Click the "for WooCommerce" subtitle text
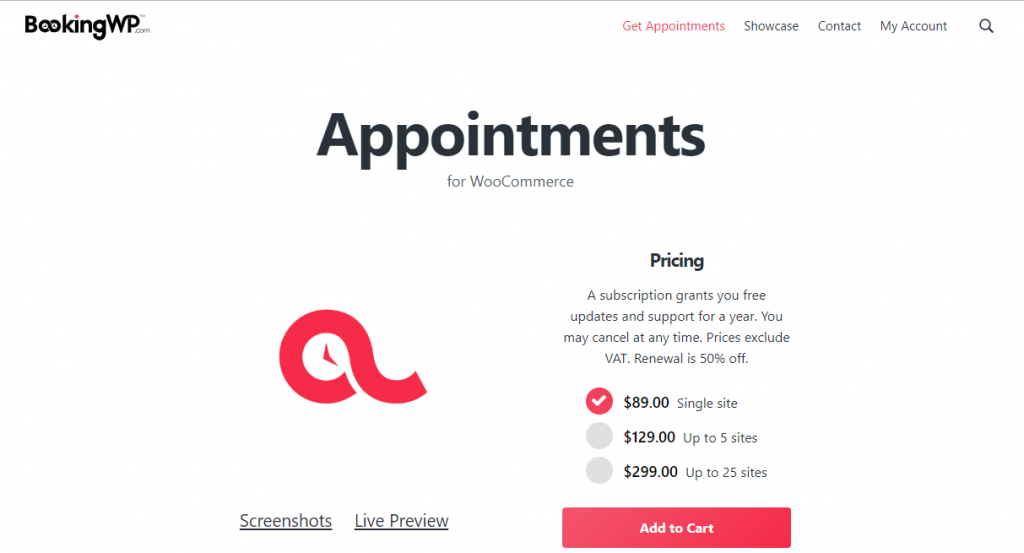This screenshot has height=553, width=1024. tap(511, 182)
